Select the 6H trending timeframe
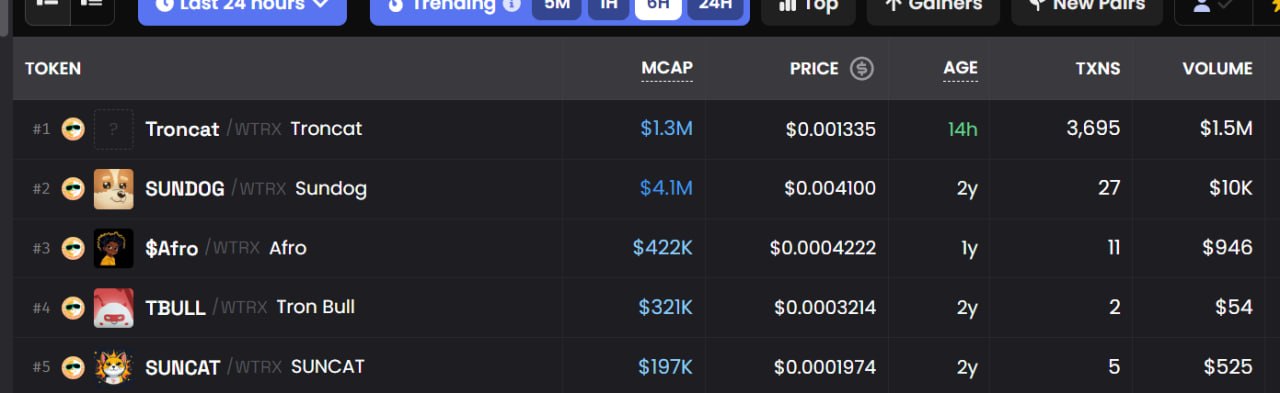 (658, 6)
